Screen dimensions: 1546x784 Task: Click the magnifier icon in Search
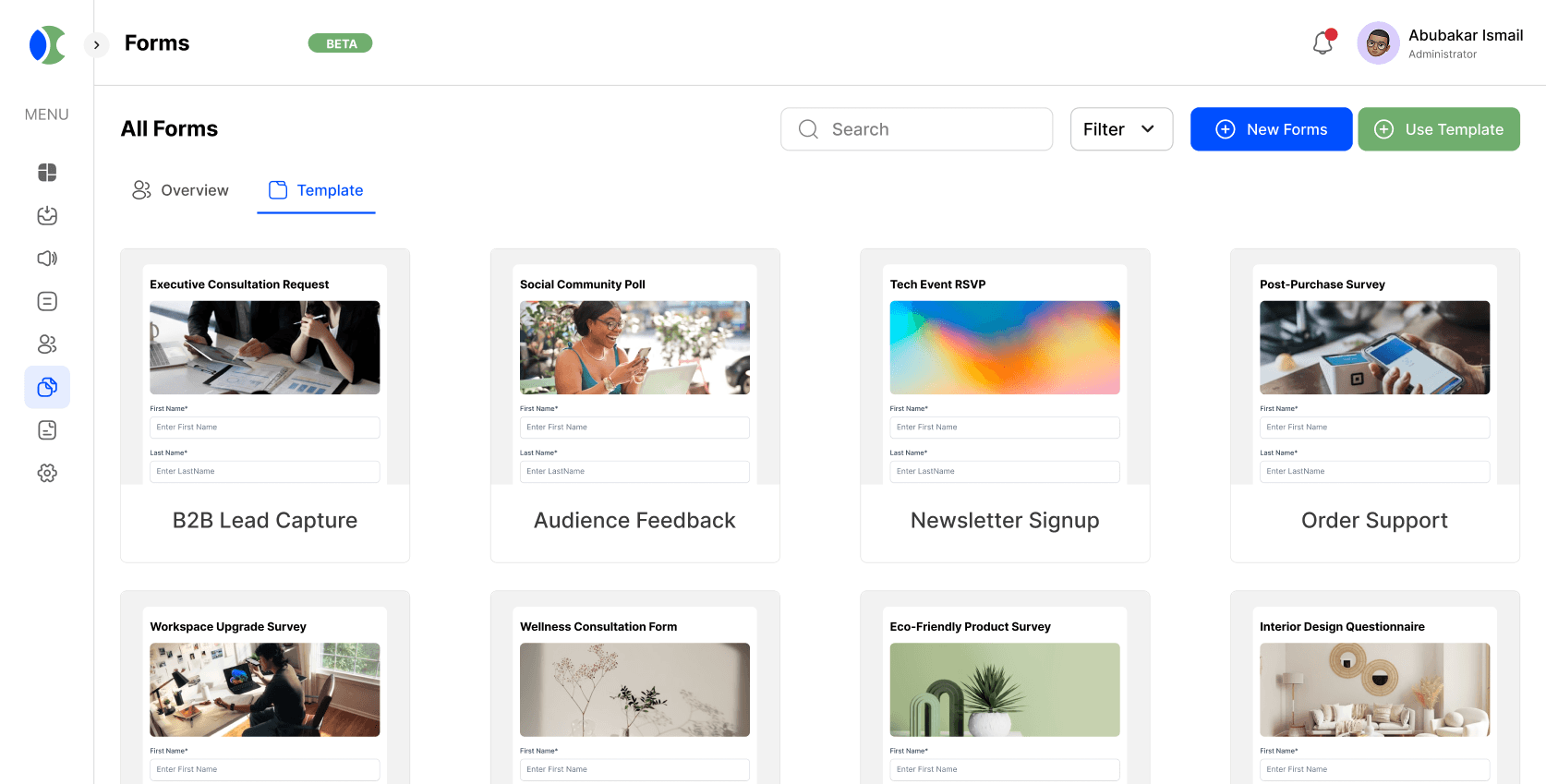808,129
